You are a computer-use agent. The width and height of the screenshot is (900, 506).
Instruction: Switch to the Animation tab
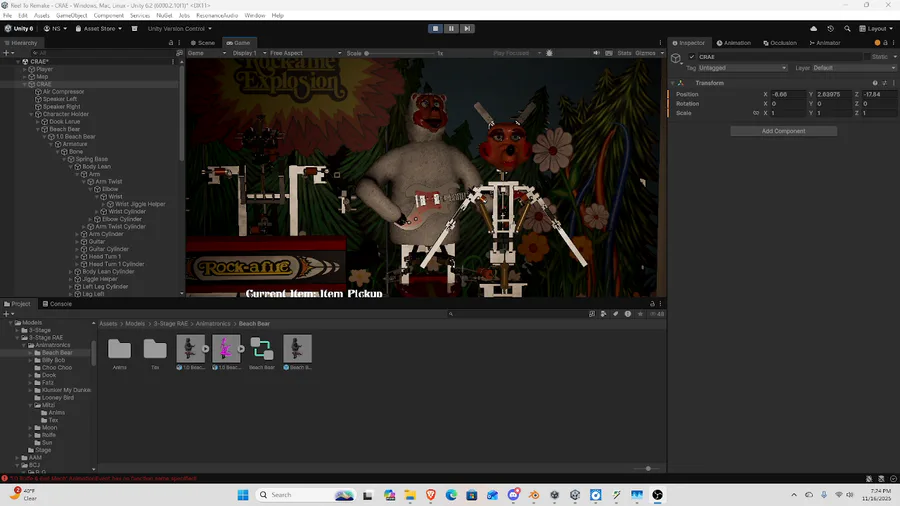(x=734, y=43)
